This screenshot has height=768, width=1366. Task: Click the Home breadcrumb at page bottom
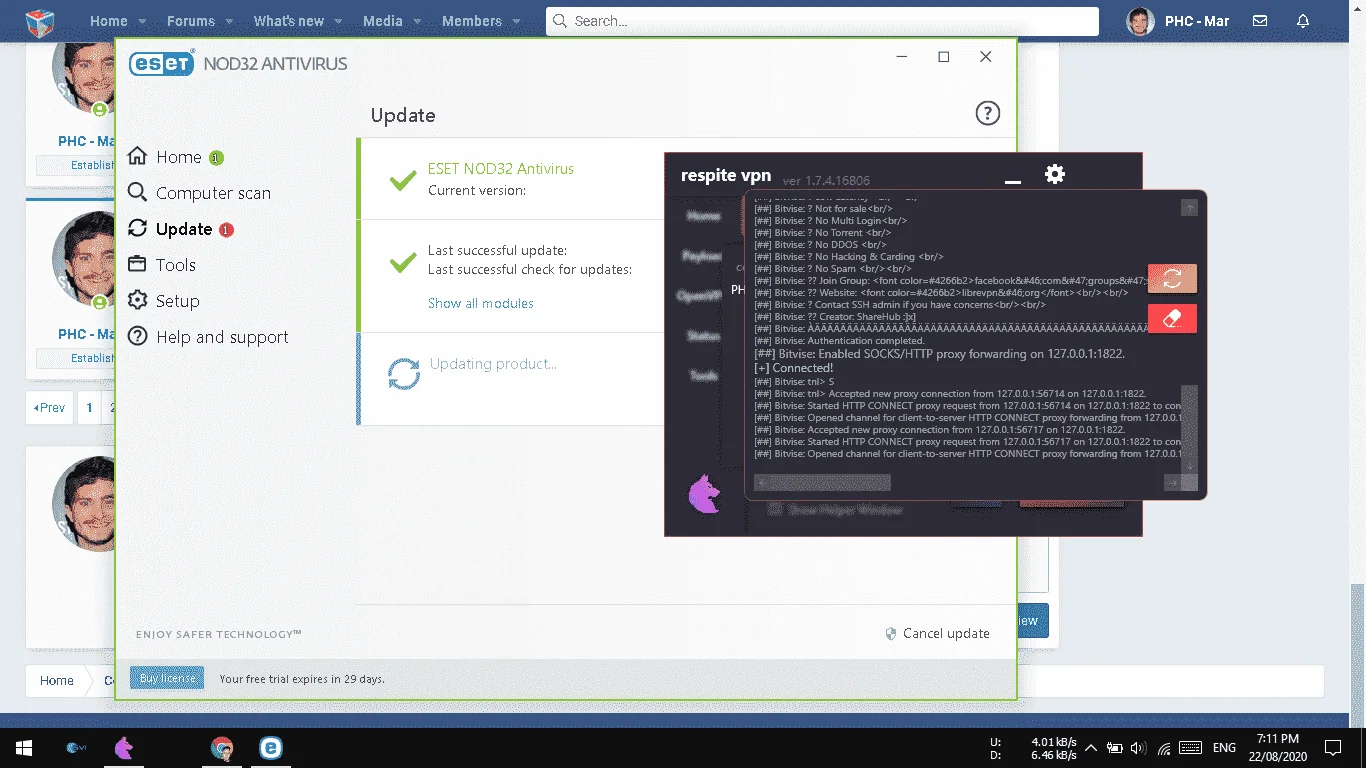tap(57, 680)
